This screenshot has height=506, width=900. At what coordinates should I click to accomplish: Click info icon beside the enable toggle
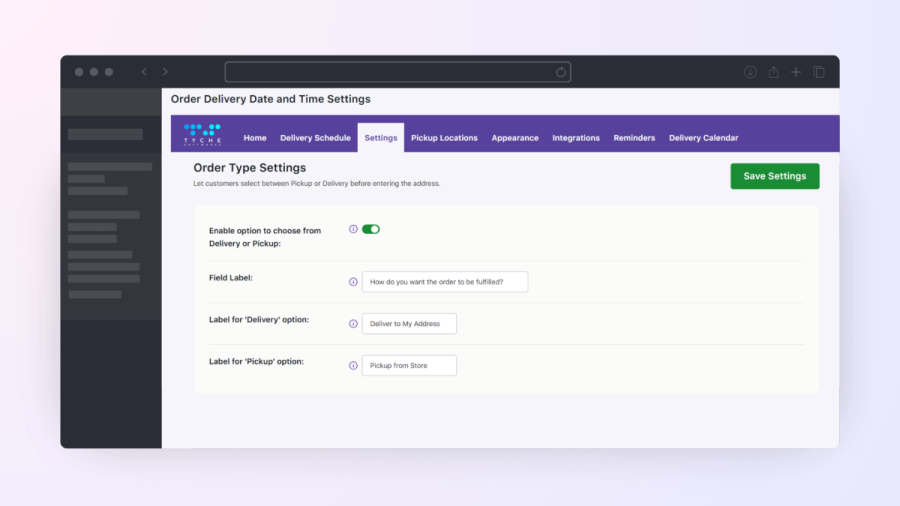pyautogui.click(x=353, y=229)
